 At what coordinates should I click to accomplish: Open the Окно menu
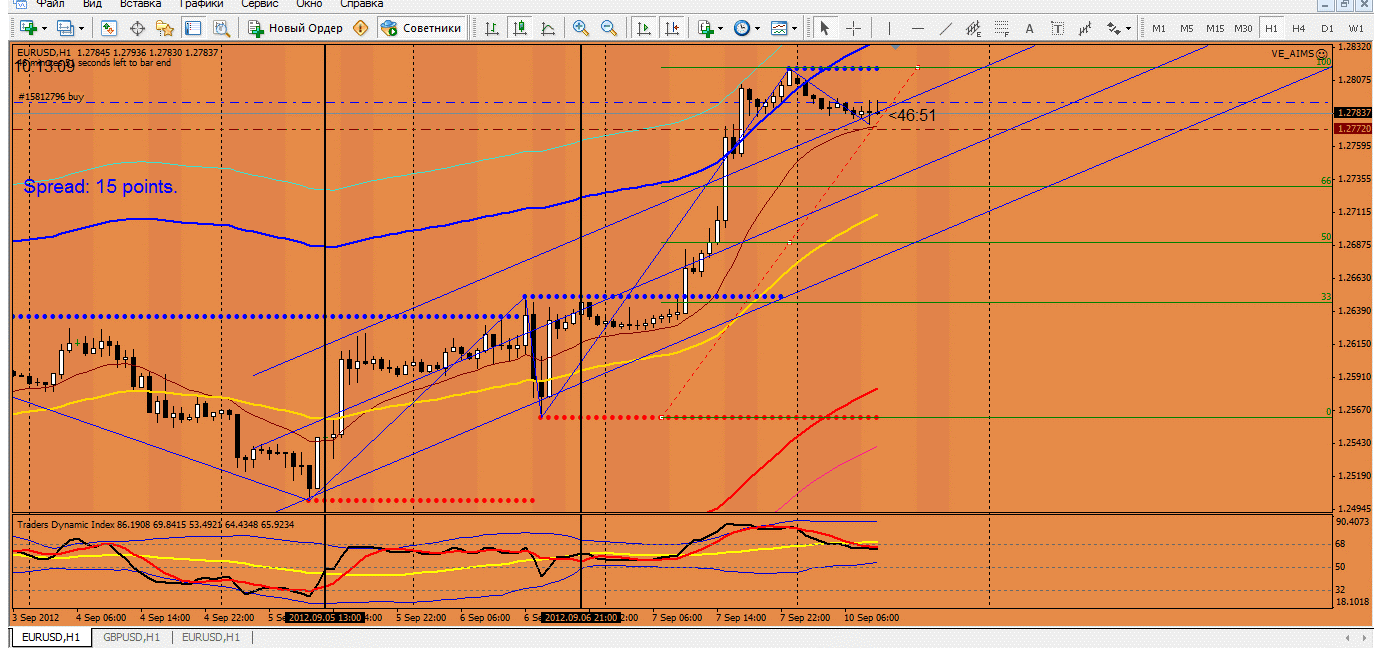pos(309,4)
